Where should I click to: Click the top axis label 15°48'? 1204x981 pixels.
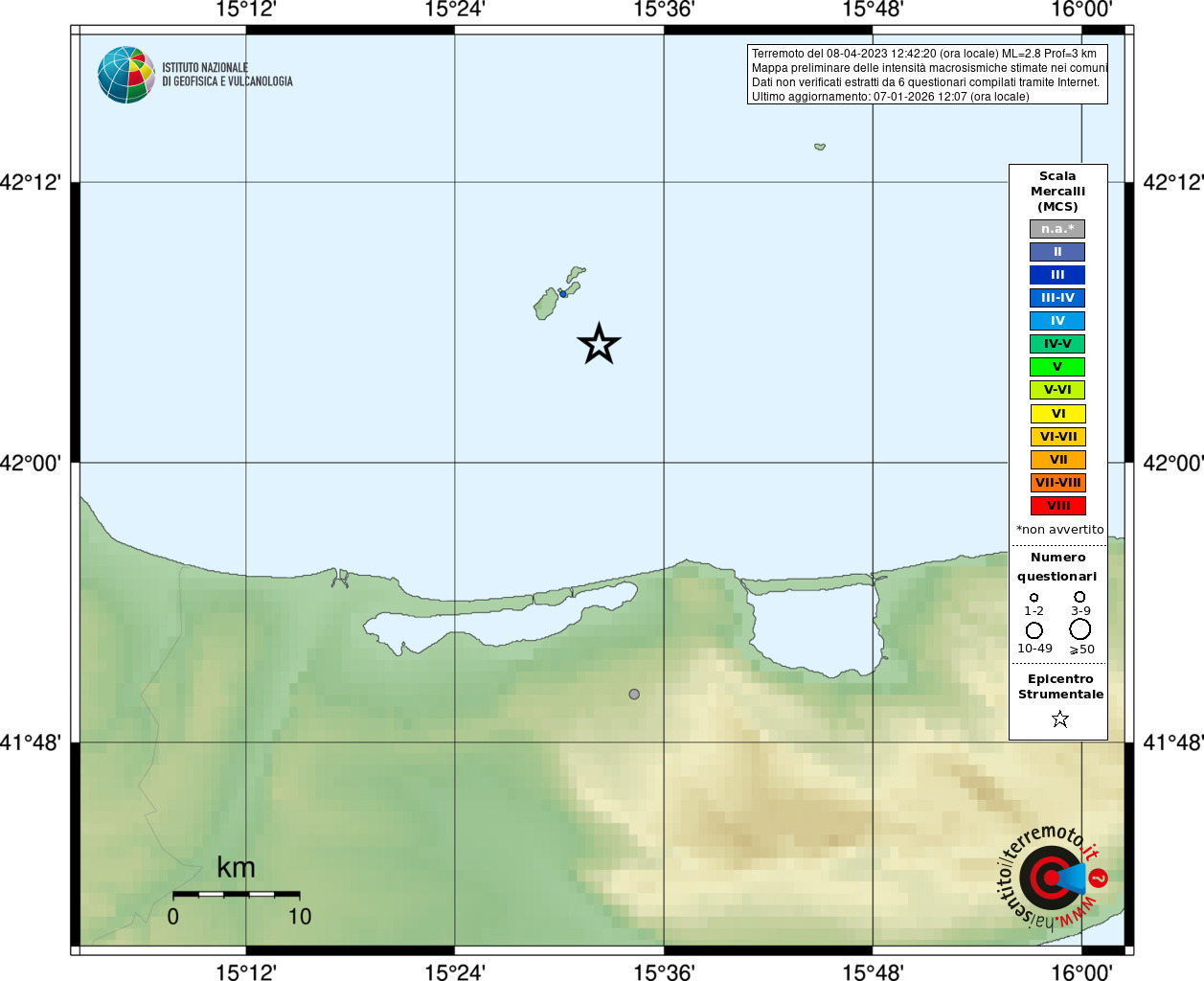point(873,10)
